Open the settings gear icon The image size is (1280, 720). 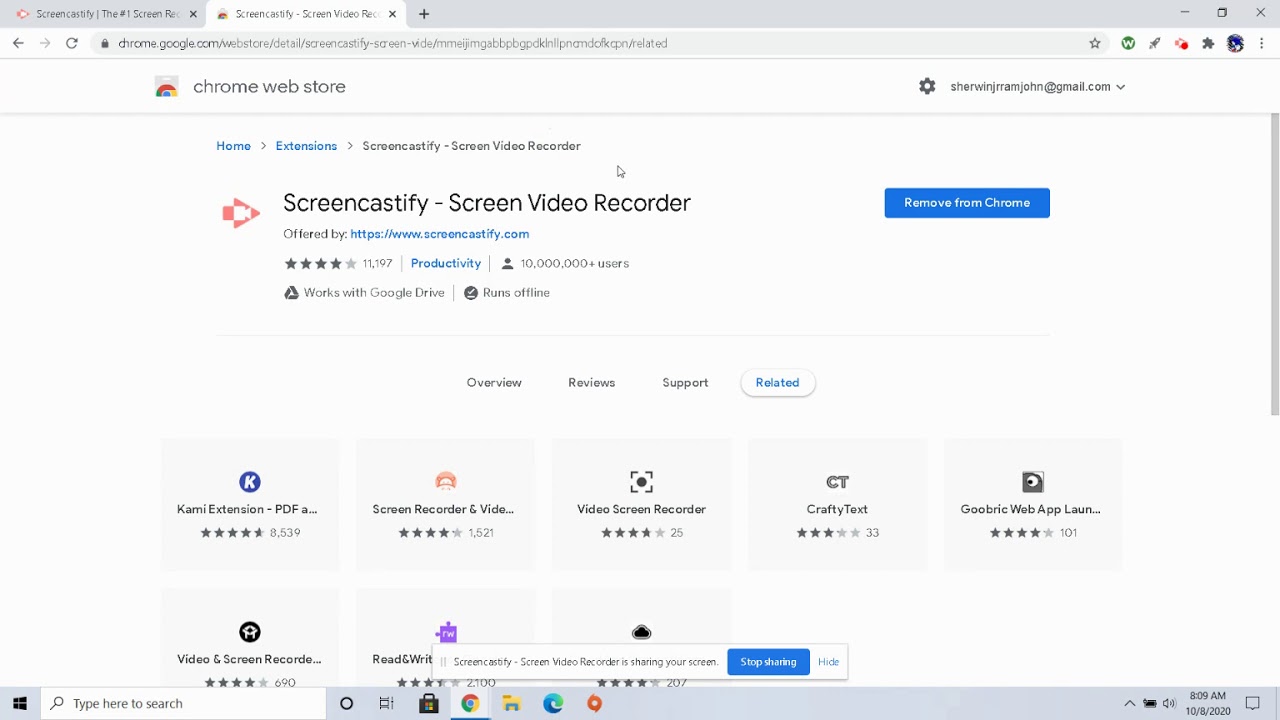(927, 87)
